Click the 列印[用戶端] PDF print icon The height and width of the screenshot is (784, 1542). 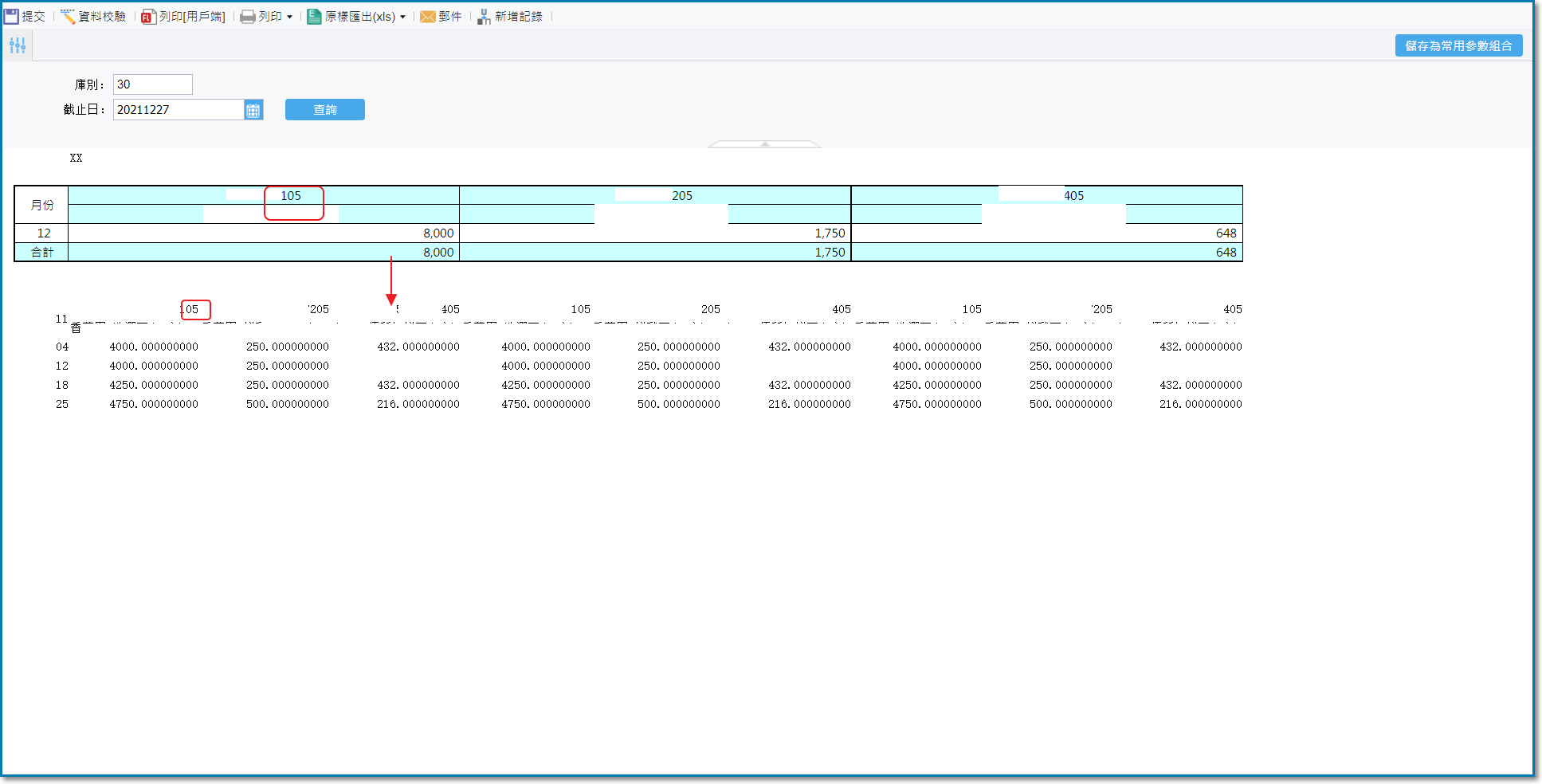coord(148,17)
